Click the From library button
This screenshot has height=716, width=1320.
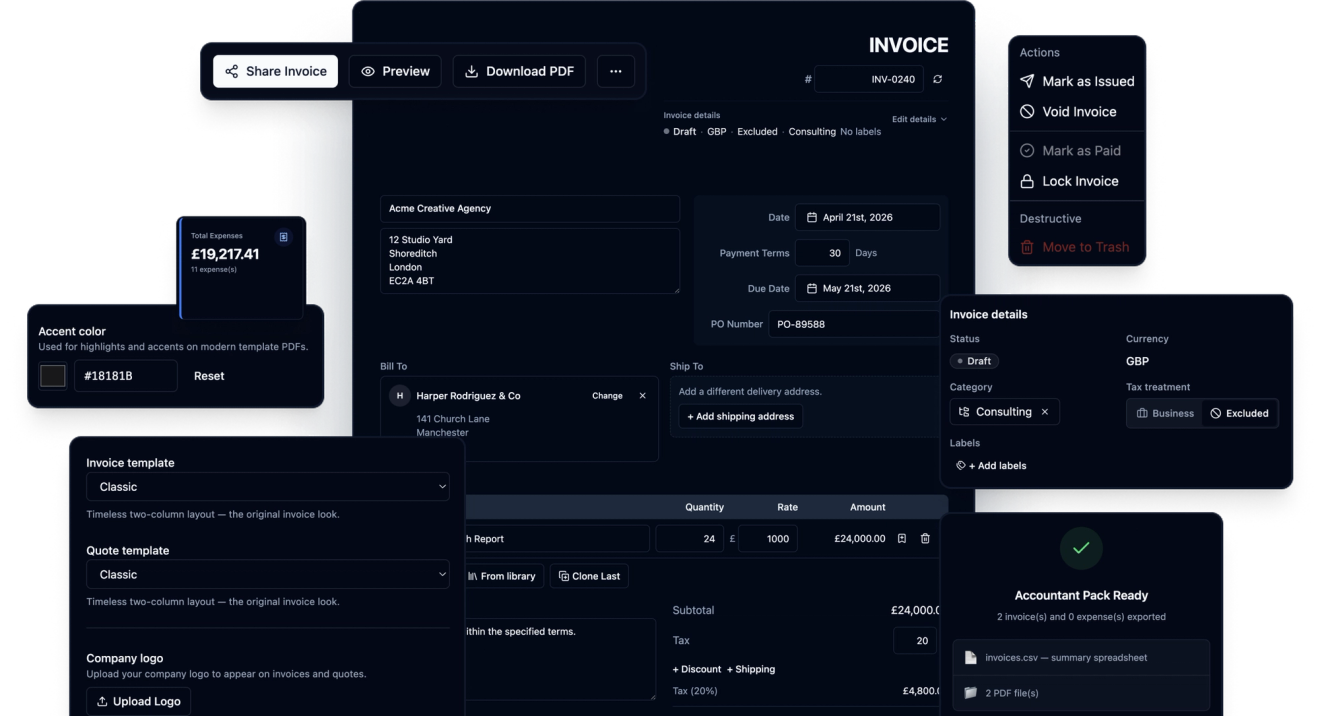(x=502, y=576)
